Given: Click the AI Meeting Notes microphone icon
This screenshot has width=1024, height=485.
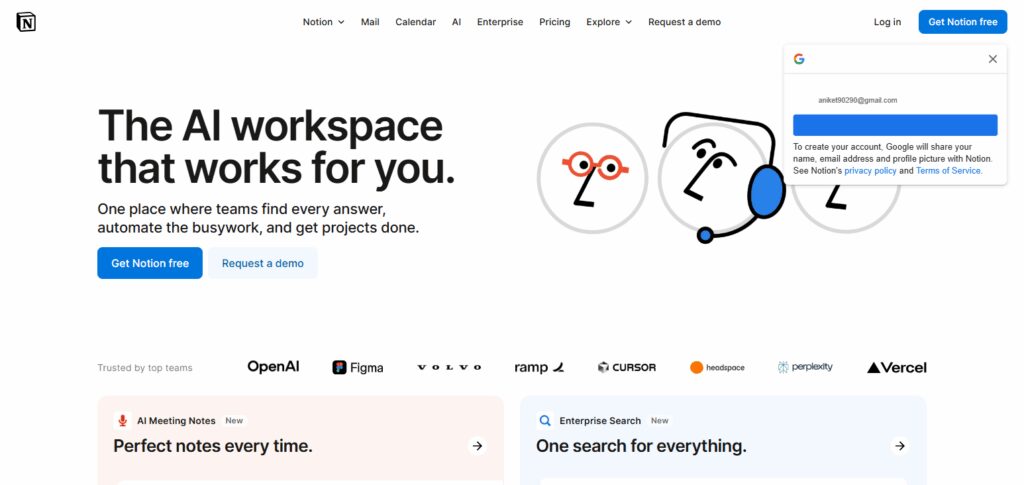Looking at the screenshot, I should pos(122,420).
